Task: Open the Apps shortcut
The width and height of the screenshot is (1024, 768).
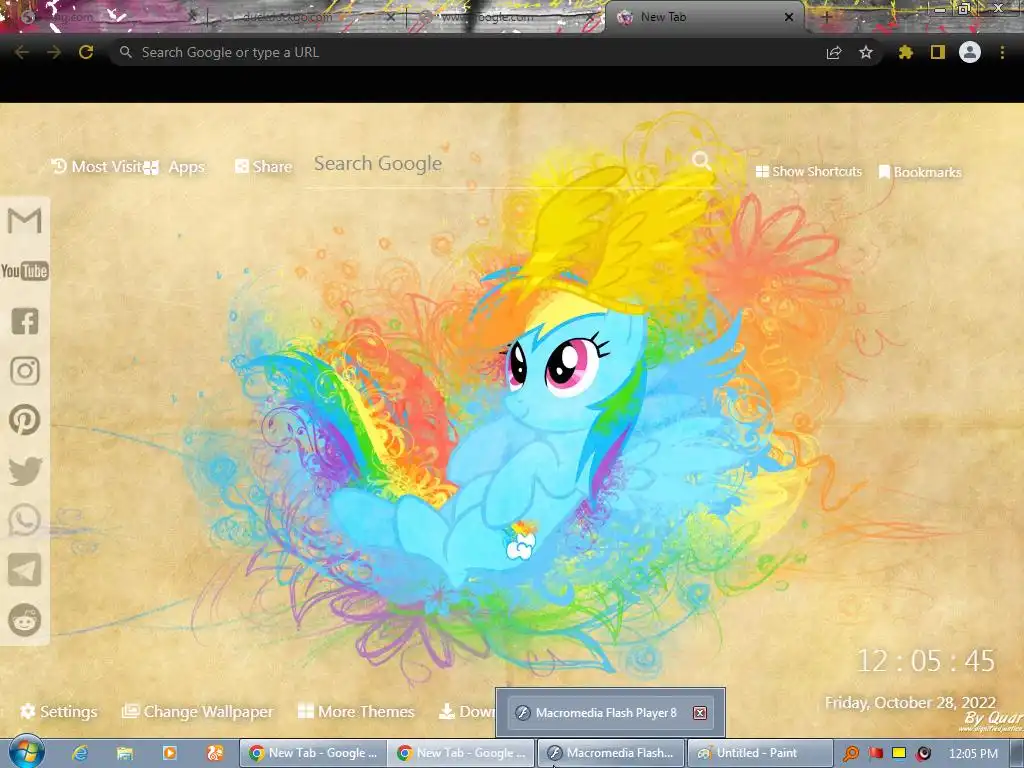Action: point(174,167)
